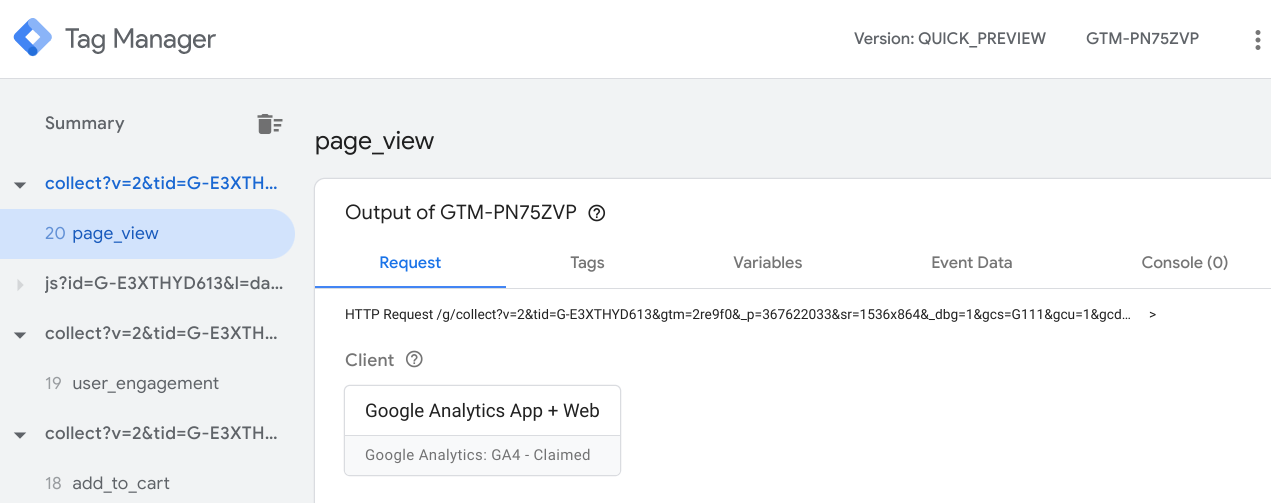Expand the HTTP Request details arrow
The image size is (1271, 503).
(x=1153, y=314)
